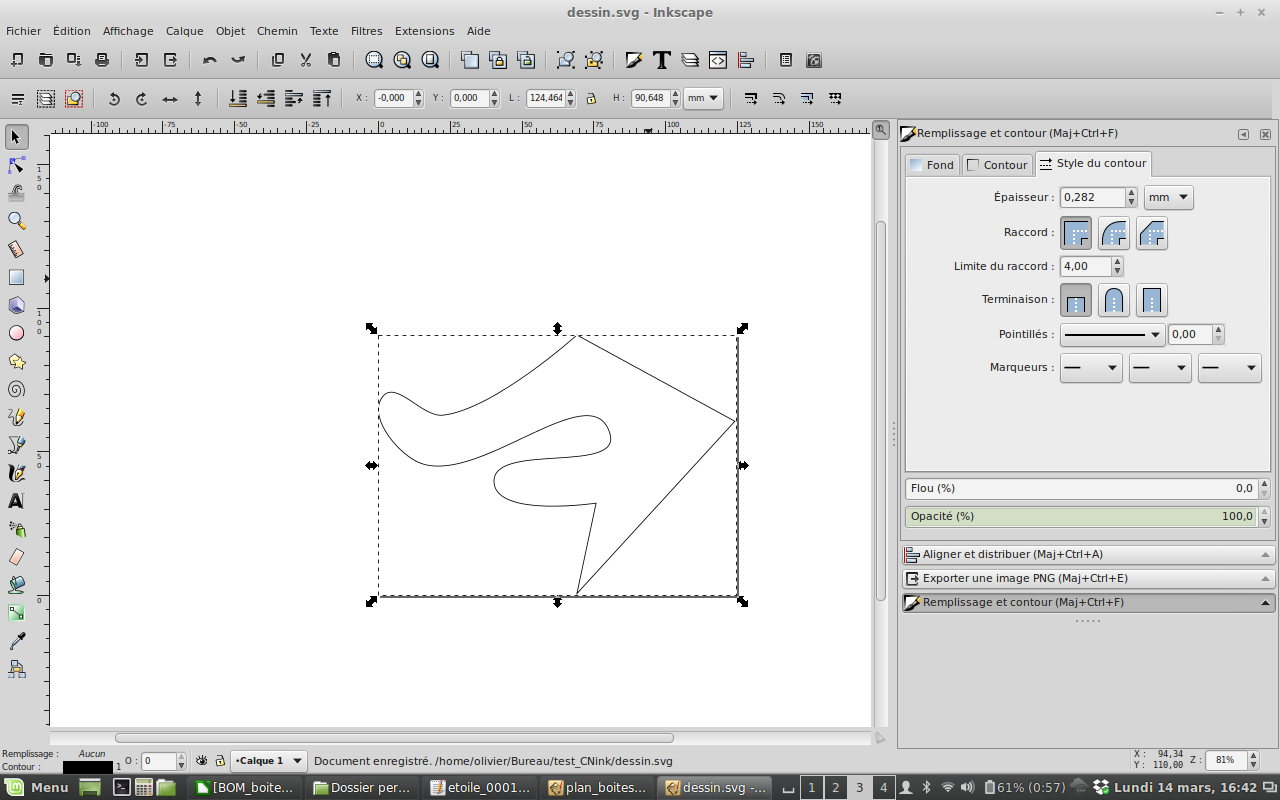
Task: Click the Limite du raccord field
Action: [x=1085, y=267]
